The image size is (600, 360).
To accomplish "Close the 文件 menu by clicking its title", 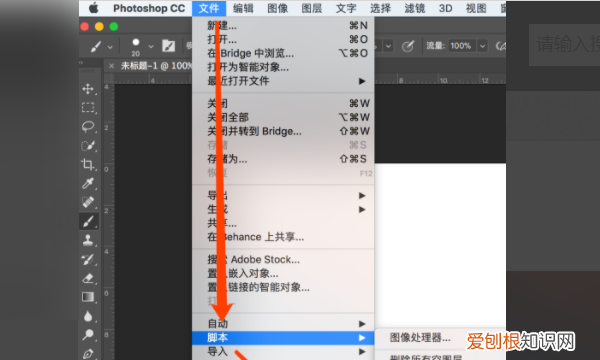I will click(209, 8).
